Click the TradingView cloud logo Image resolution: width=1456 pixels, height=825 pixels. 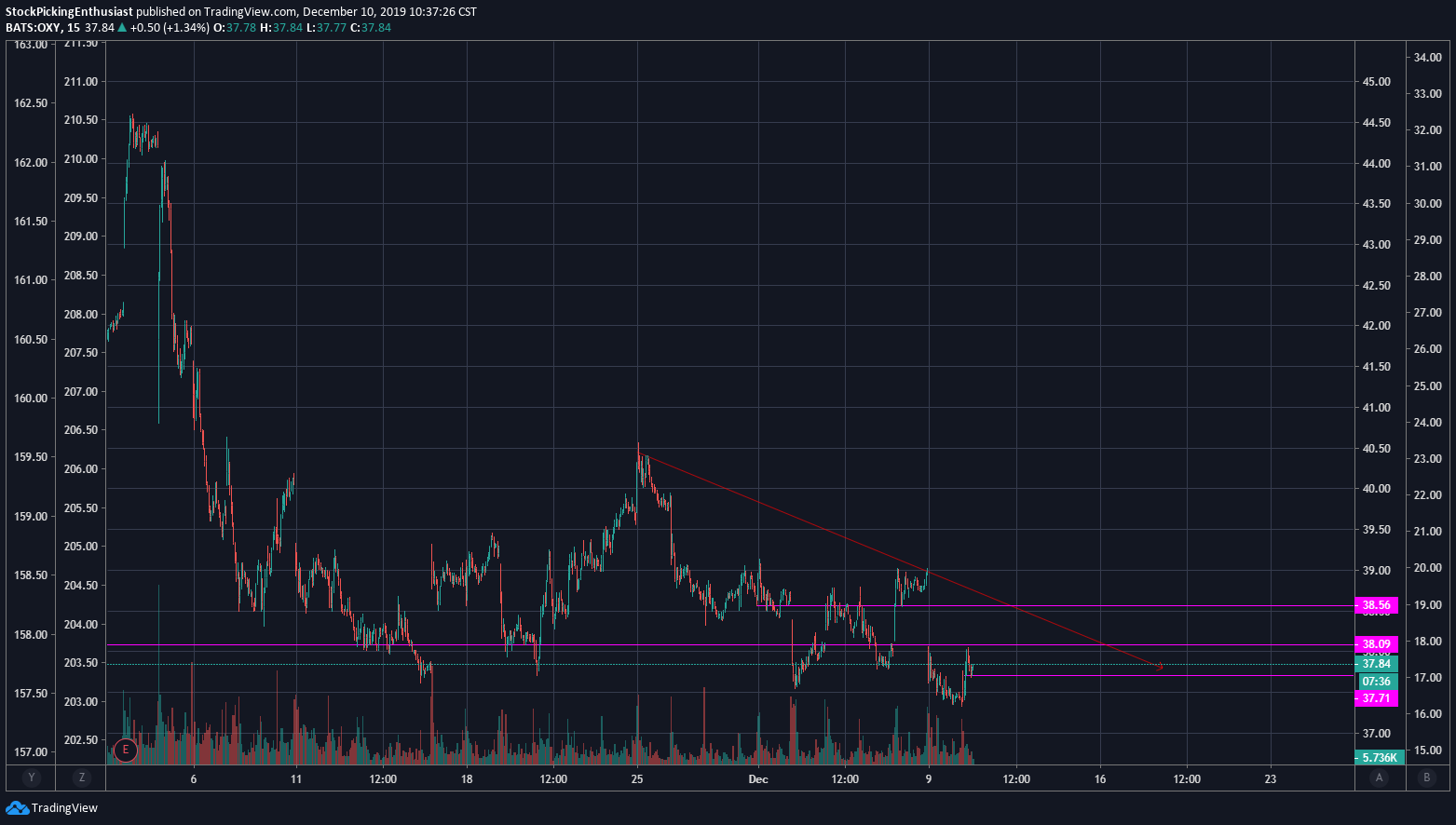[x=17, y=807]
